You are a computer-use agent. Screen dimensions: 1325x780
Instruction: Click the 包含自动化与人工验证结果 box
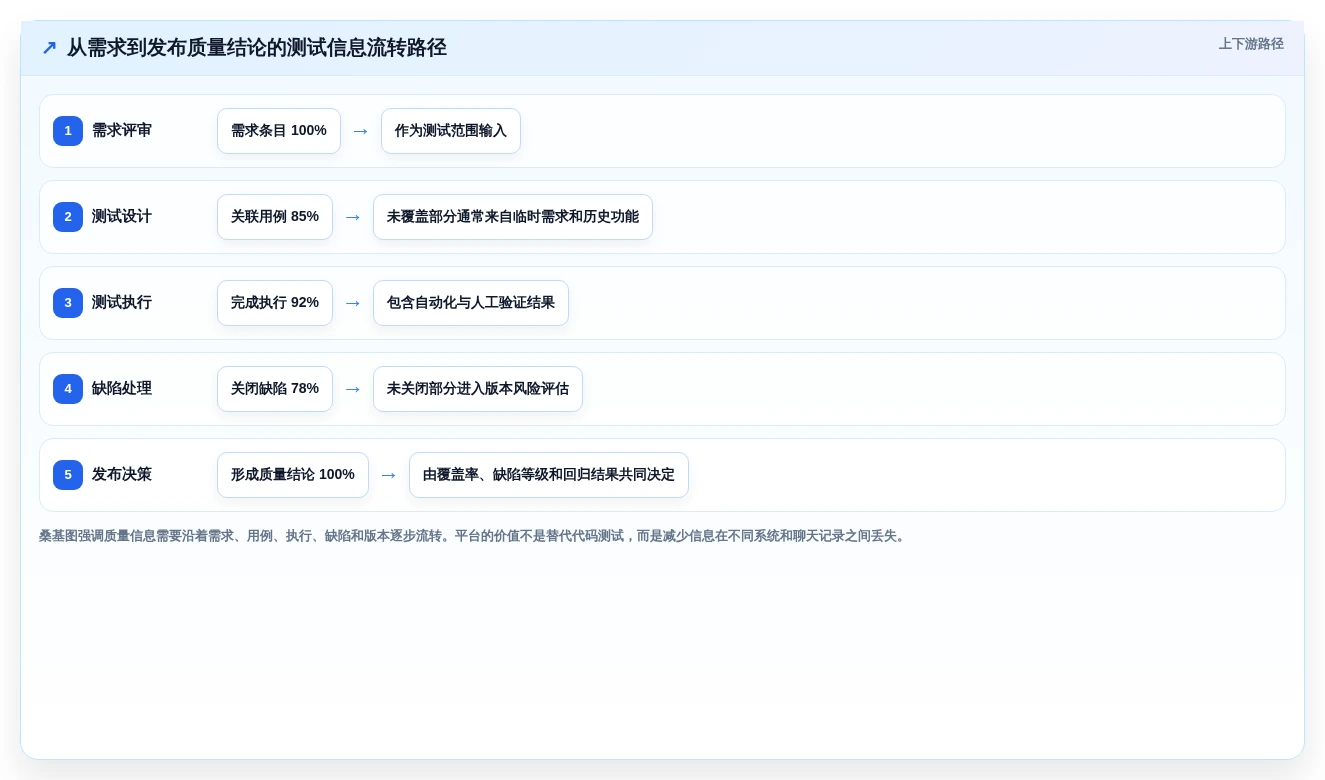pyautogui.click(x=471, y=303)
